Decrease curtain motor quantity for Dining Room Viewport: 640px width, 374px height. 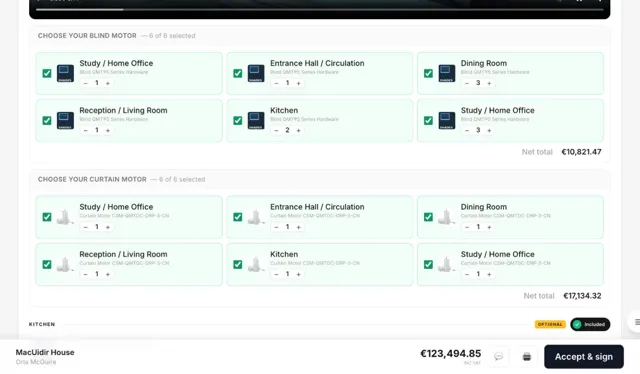point(467,227)
